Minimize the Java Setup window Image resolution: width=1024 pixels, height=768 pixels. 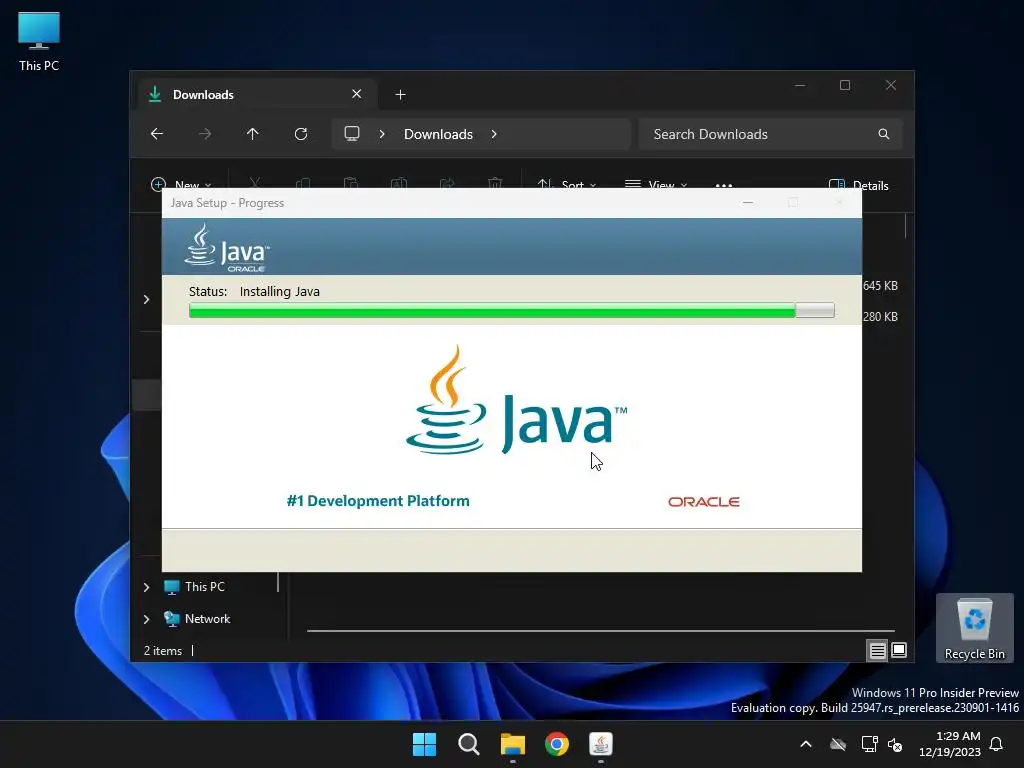click(x=748, y=202)
